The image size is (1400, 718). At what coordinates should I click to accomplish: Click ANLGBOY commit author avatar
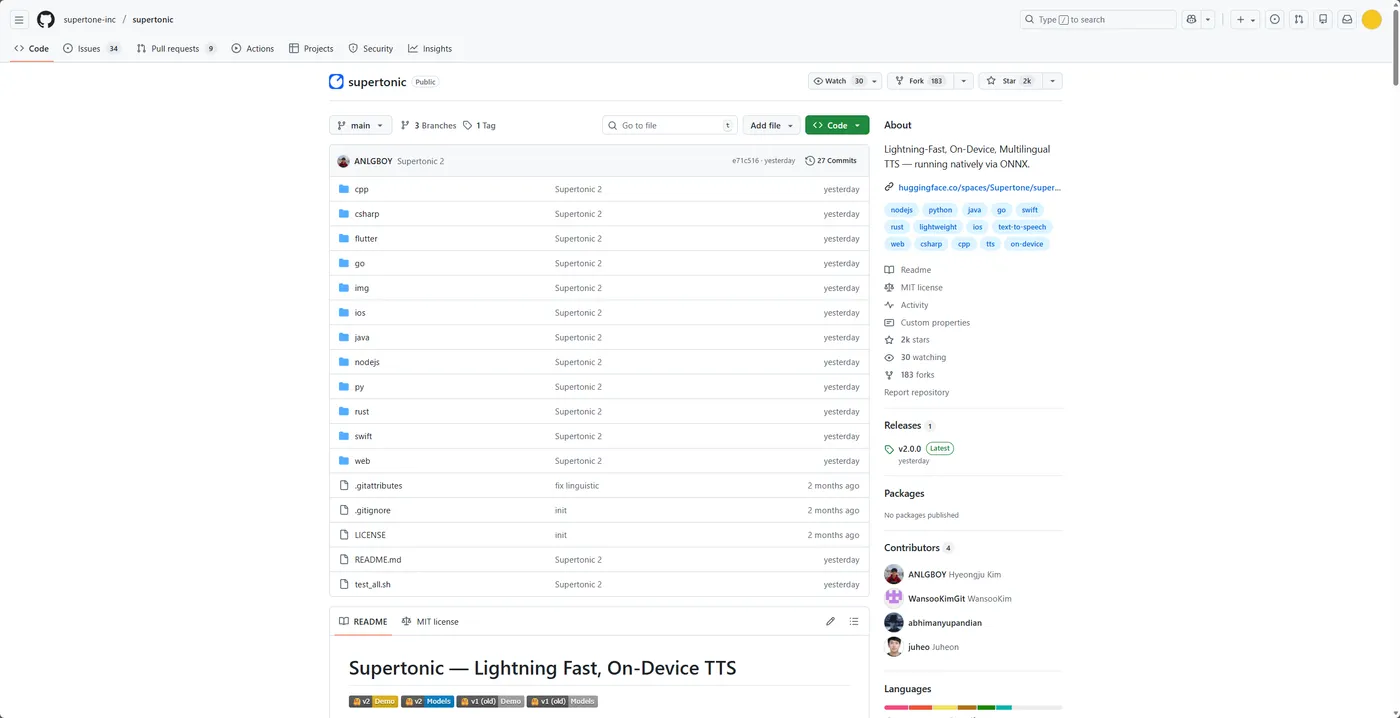(x=343, y=161)
